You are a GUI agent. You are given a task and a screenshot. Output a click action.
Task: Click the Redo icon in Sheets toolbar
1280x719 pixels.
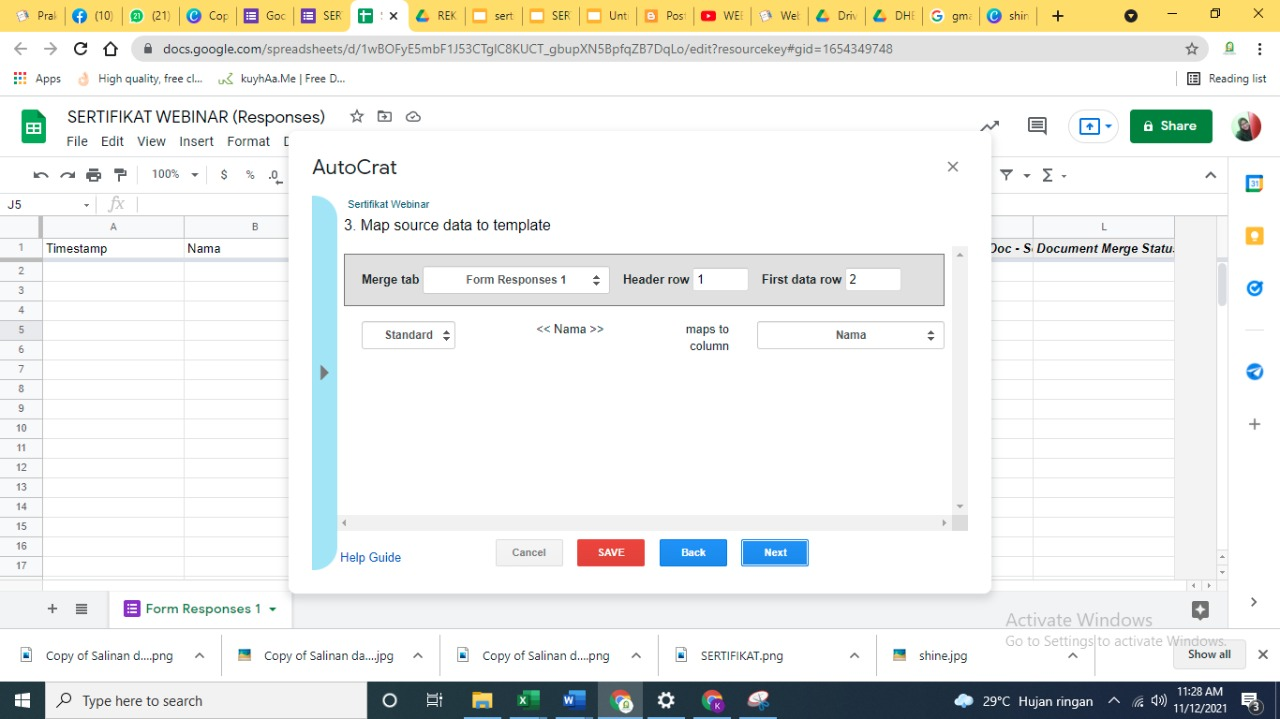[67, 175]
